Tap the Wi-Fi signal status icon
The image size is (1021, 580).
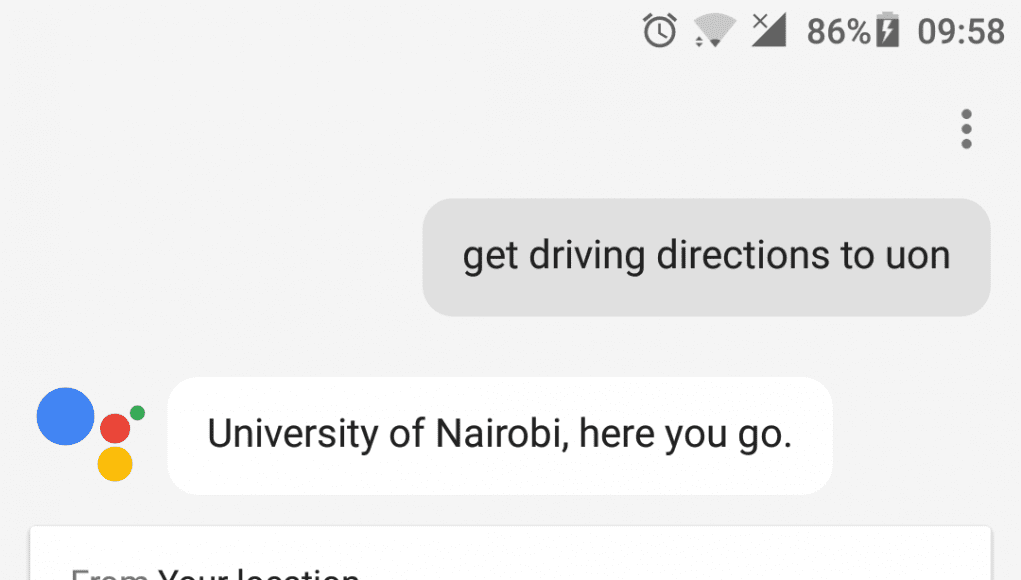[x=714, y=31]
